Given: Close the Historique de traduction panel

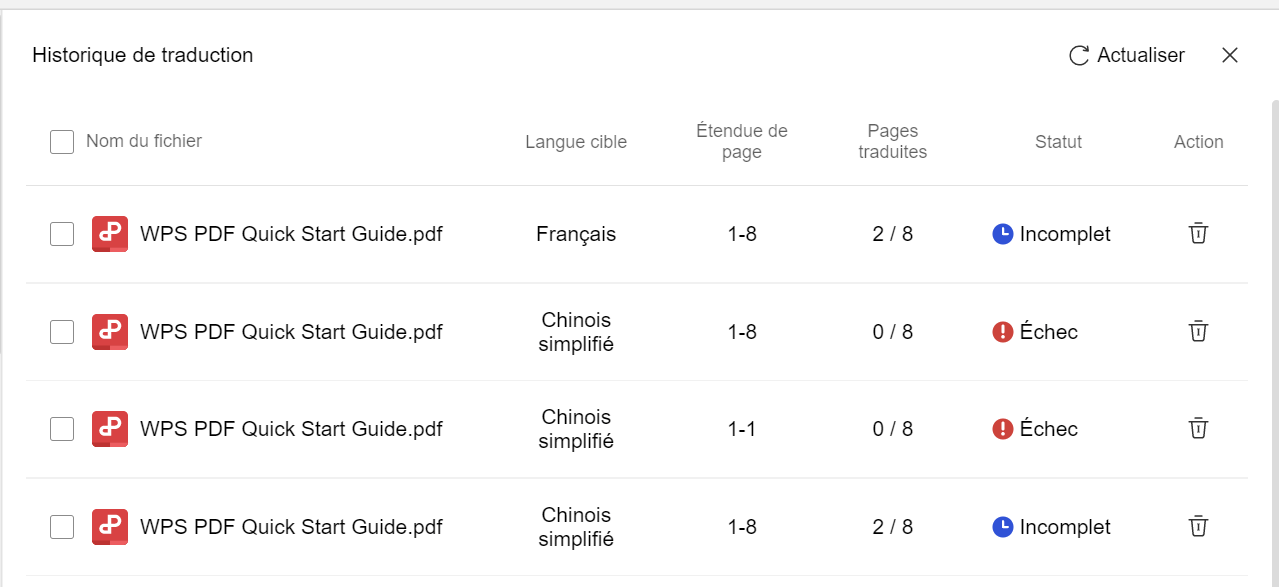Looking at the screenshot, I should click(1230, 56).
